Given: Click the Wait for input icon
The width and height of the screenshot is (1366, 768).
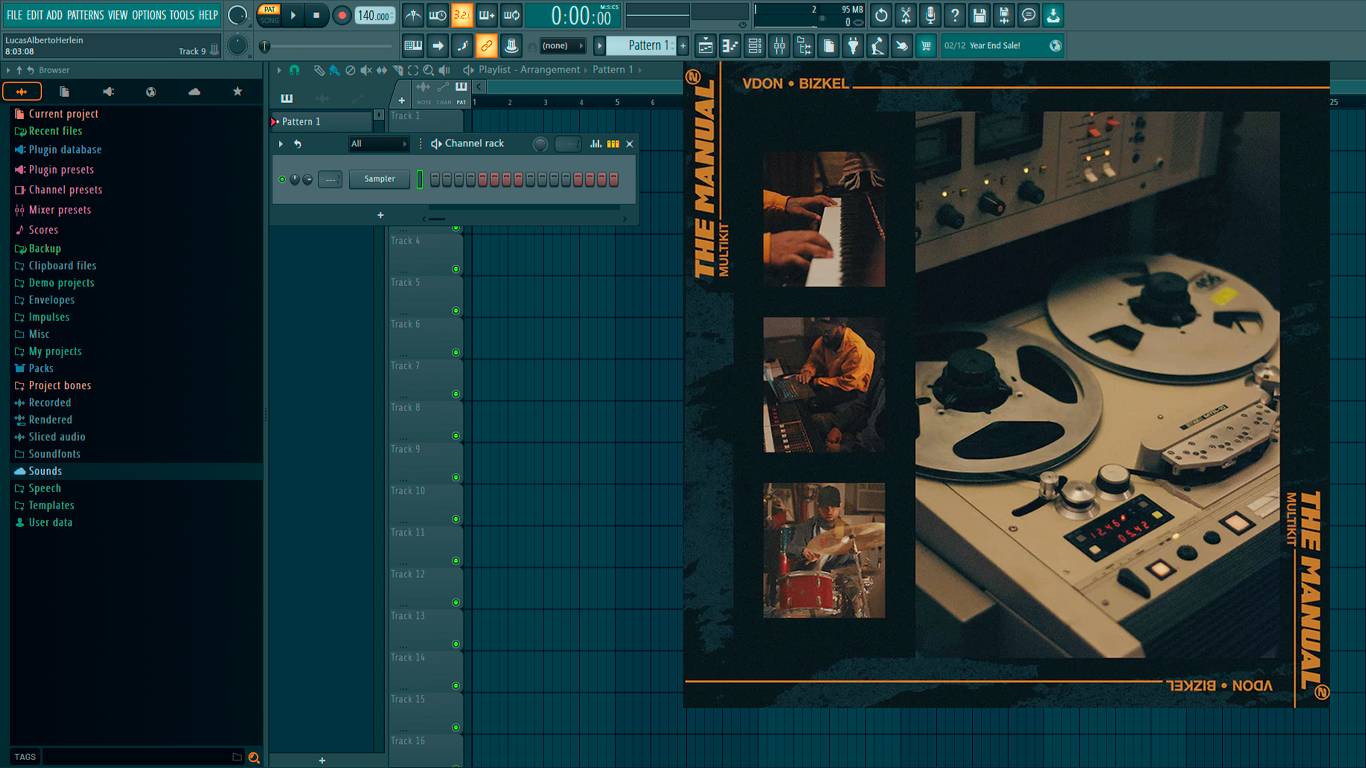Looking at the screenshot, I should coord(437,15).
